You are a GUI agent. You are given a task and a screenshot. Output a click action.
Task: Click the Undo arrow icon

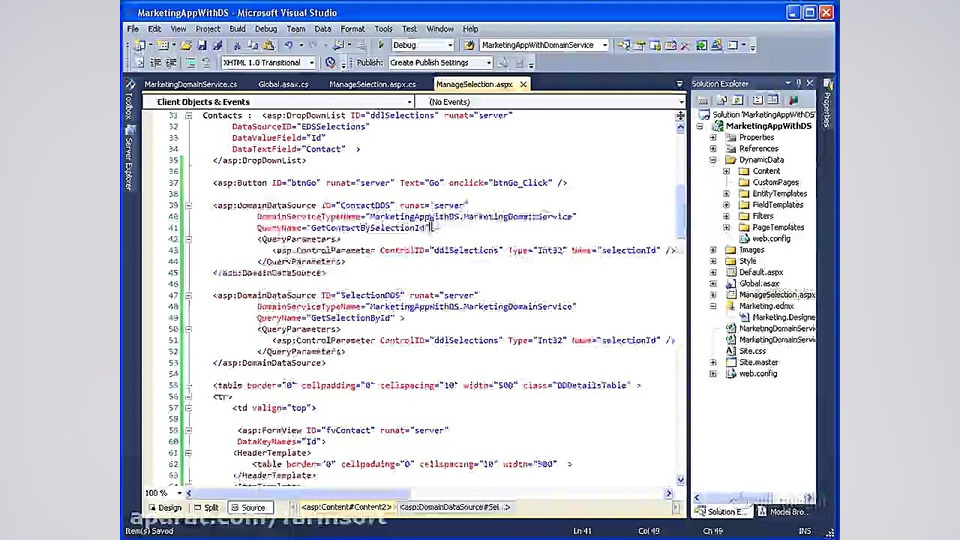tap(289, 45)
